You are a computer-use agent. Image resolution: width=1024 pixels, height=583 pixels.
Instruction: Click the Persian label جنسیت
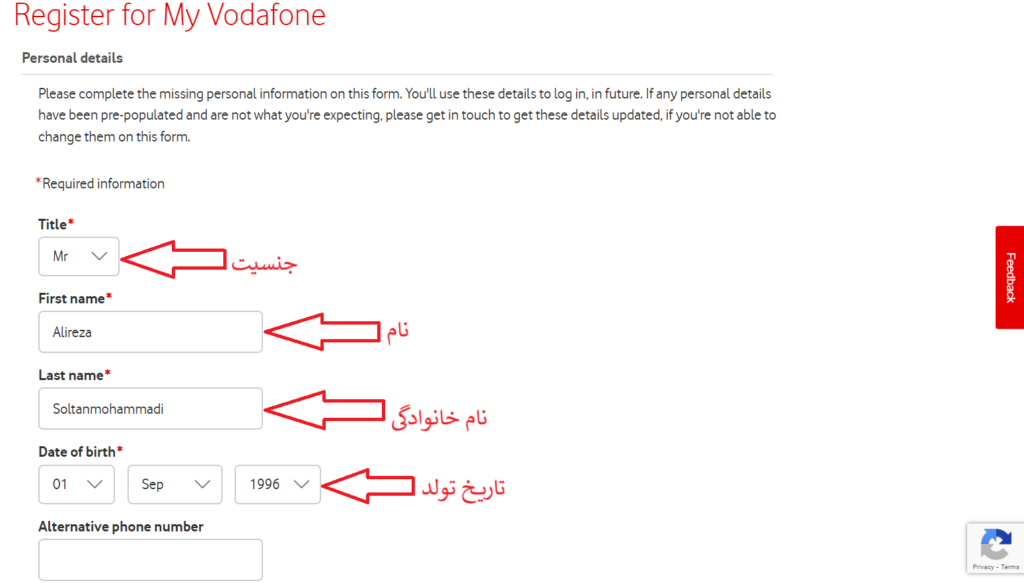(x=265, y=263)
